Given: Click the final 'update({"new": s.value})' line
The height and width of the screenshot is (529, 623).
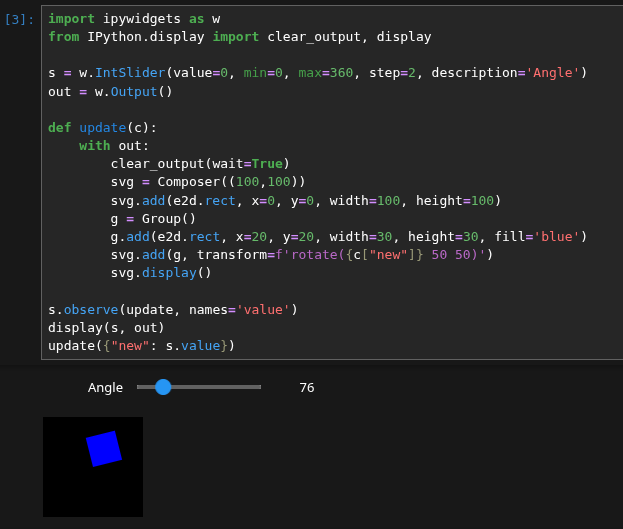Looking at the screenshot, I should tap(141, 346).
